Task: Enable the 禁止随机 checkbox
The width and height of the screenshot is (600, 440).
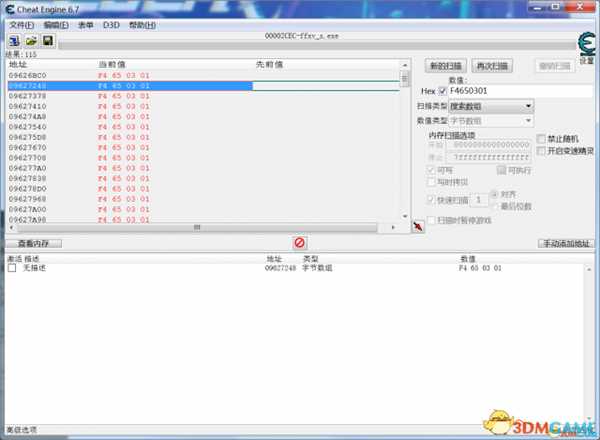Action: pyautogui.click(x=543, y=139)
